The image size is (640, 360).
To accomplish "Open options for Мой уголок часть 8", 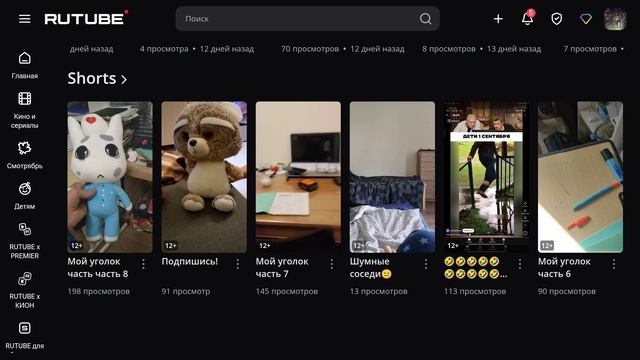I will 143,264.
